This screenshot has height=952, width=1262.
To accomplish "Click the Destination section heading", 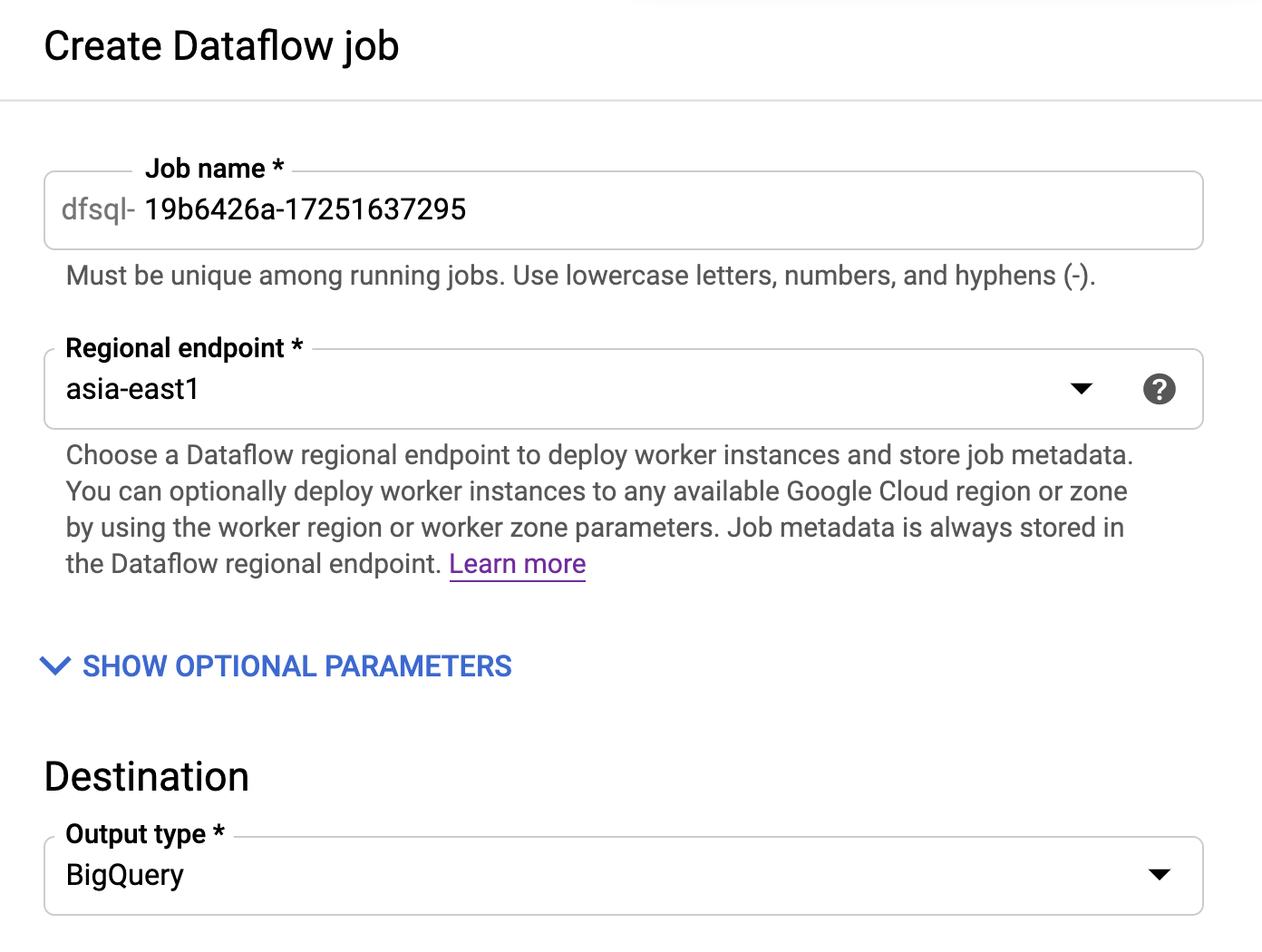I will 147,777.
